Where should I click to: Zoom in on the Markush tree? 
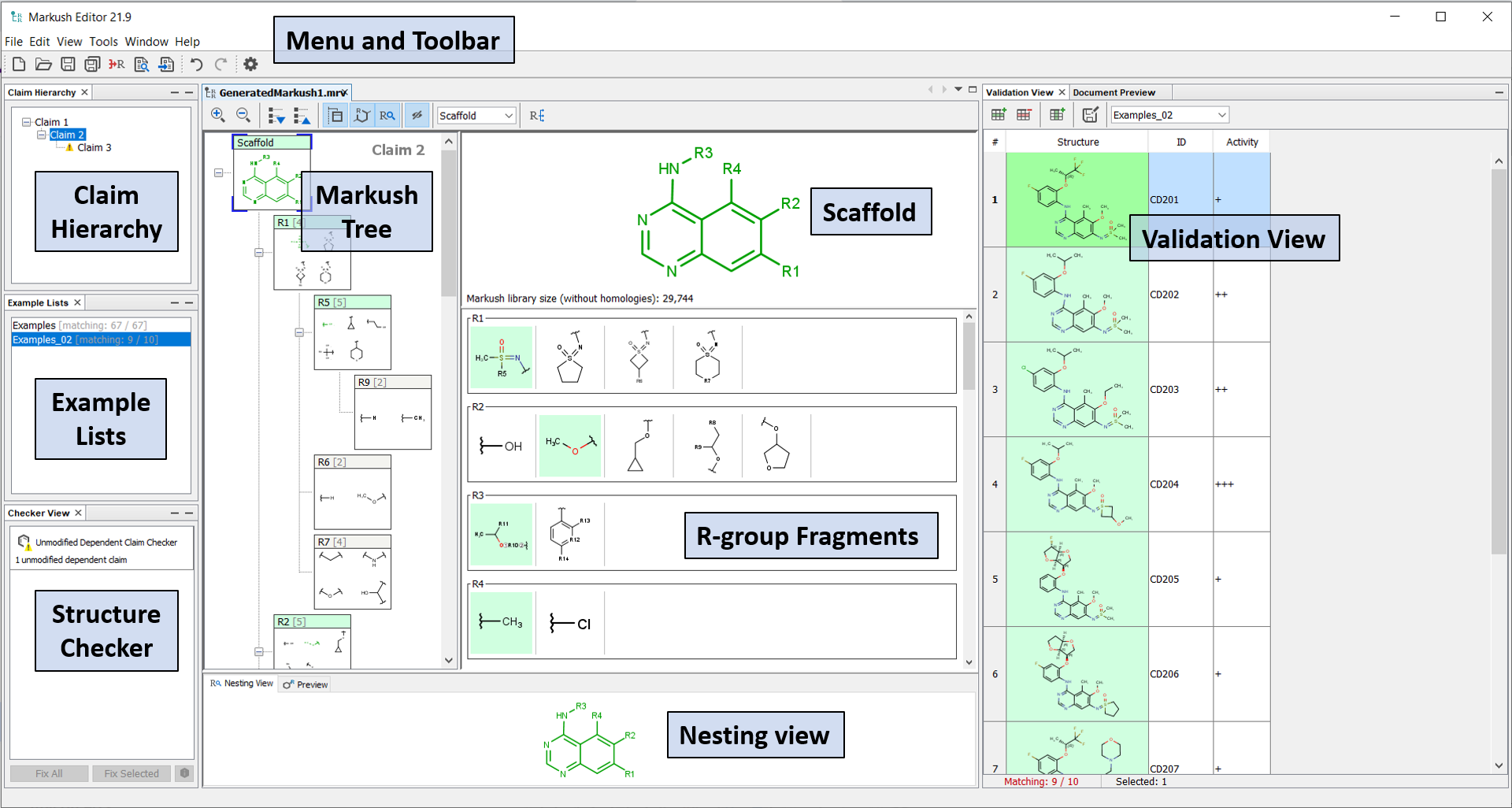tap(218, 116)
